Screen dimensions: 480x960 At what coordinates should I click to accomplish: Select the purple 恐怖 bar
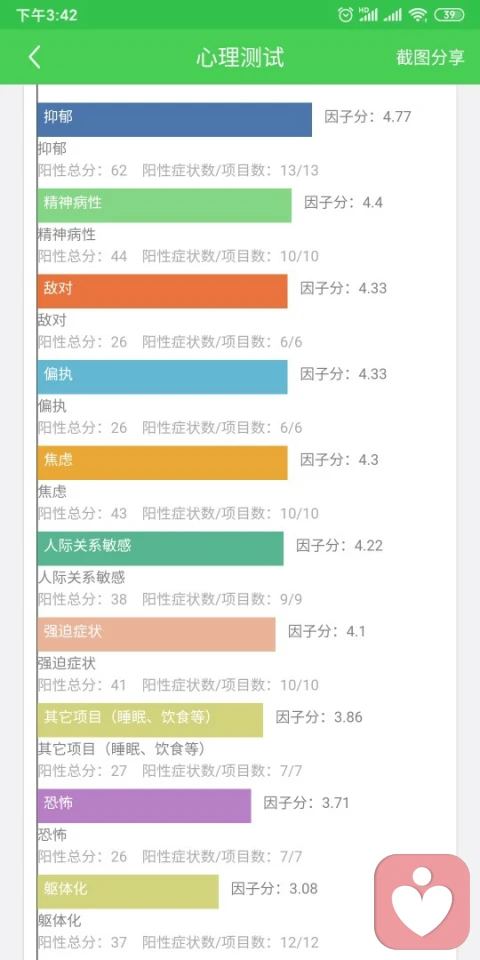pos(144,805)
